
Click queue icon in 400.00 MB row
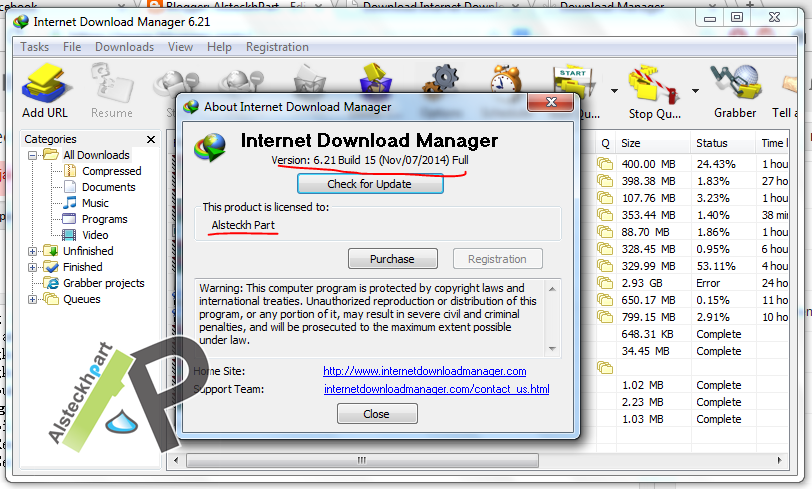(x=605, y=164)
